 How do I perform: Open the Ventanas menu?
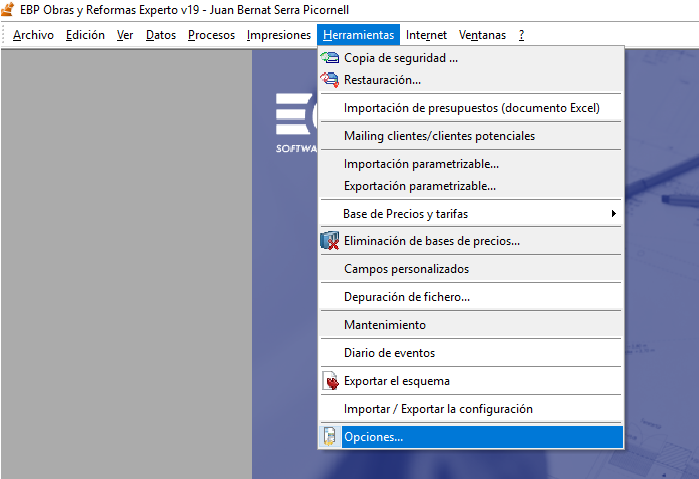click(x=482, y=35)
